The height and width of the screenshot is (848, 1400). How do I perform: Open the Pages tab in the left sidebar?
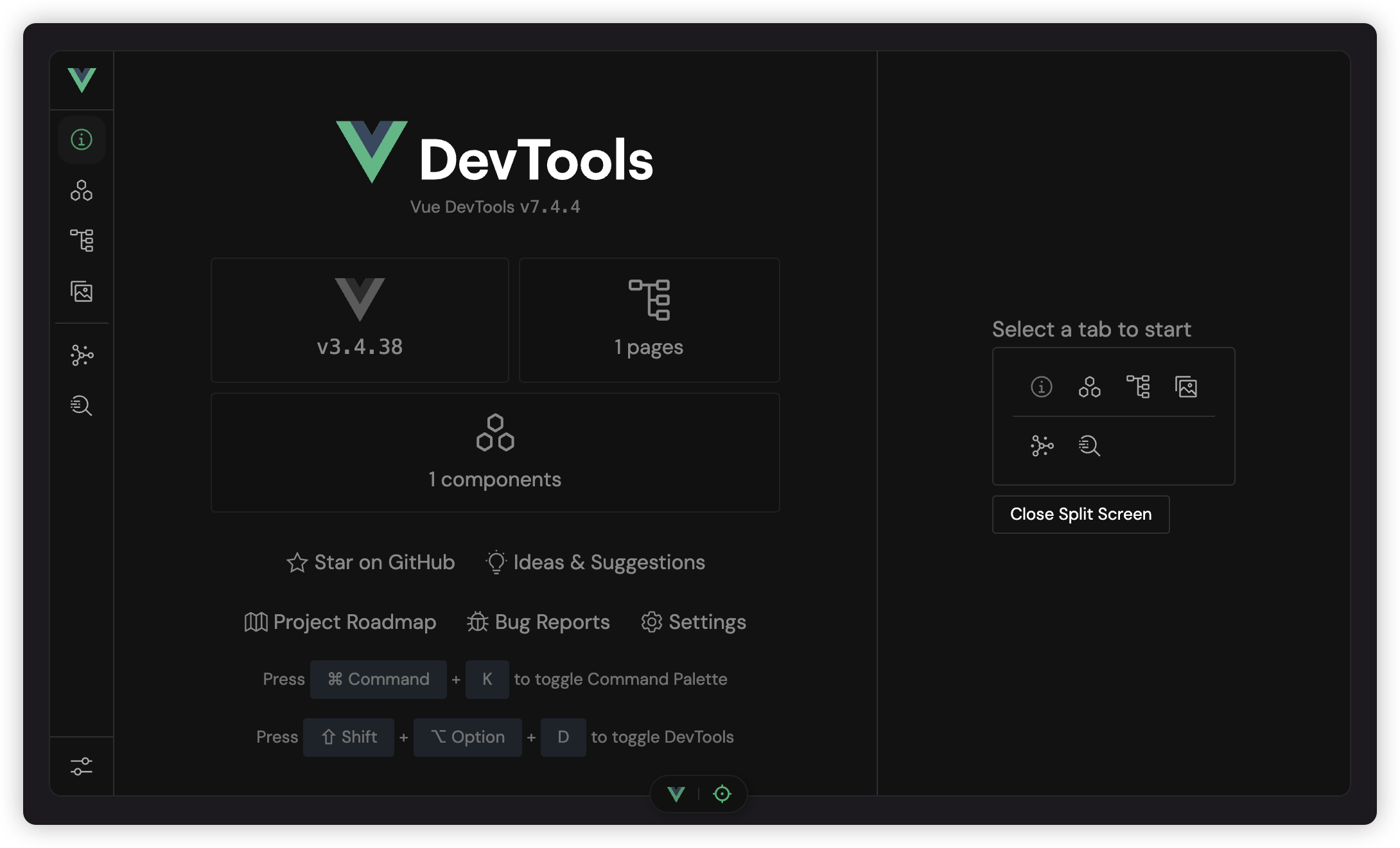pyautogui.click(x=82, y=240)
